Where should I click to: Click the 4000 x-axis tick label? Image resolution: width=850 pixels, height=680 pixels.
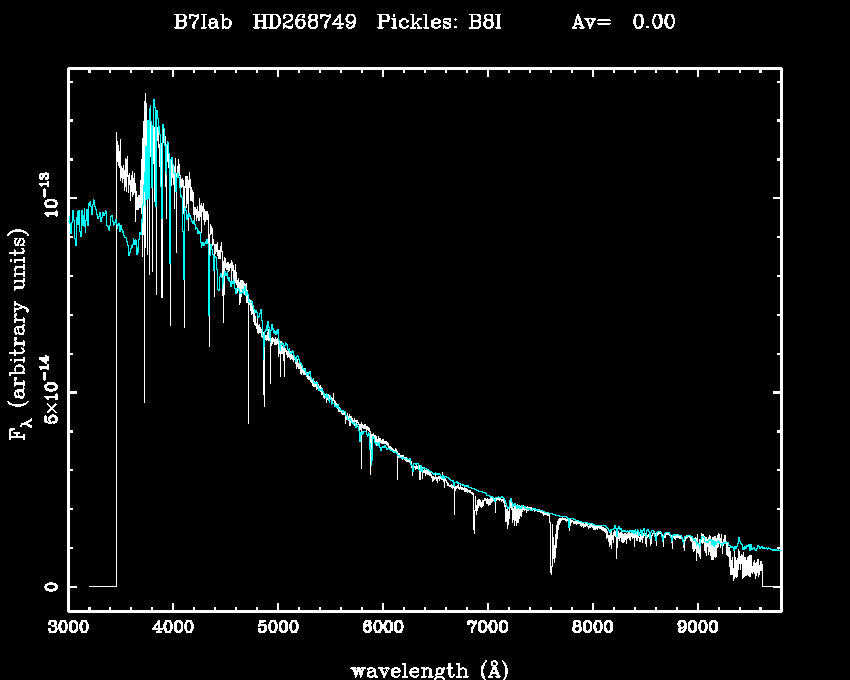tap(173, 629)
